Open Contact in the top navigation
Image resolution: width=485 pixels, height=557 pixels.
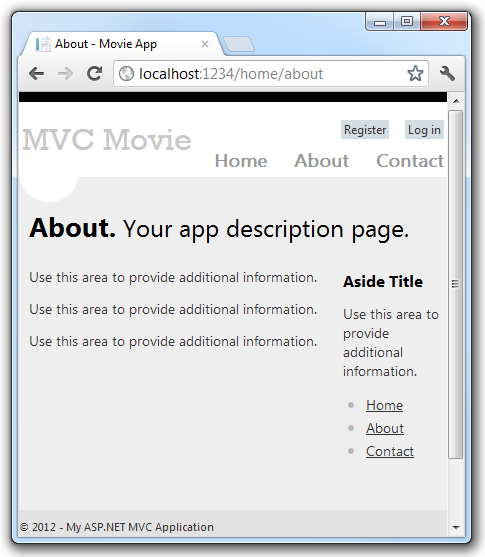410,161
